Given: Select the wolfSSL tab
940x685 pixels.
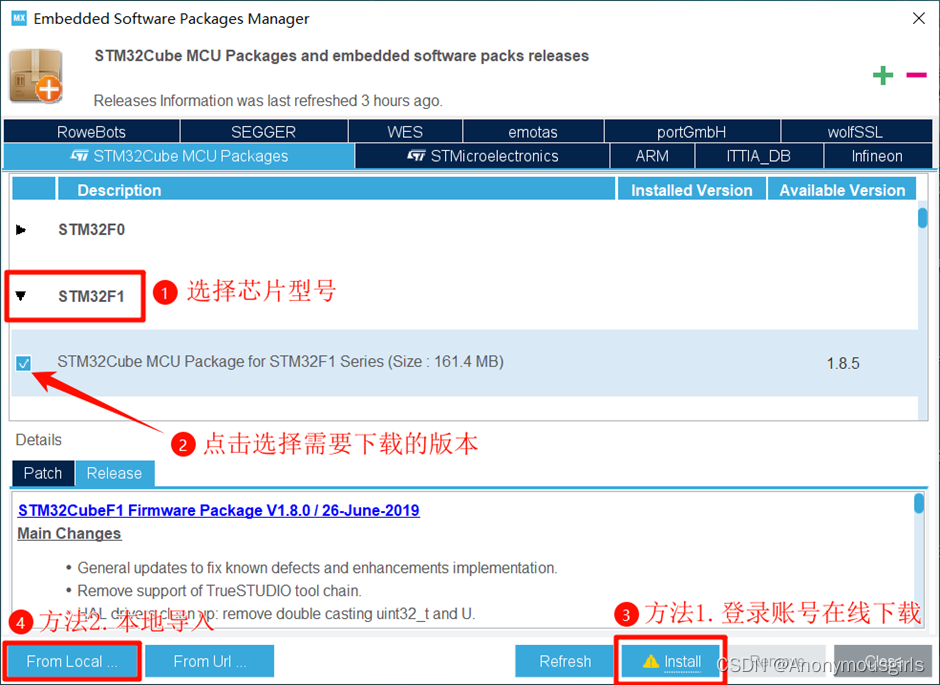Looking at the screenshot, I should [855, 132].
